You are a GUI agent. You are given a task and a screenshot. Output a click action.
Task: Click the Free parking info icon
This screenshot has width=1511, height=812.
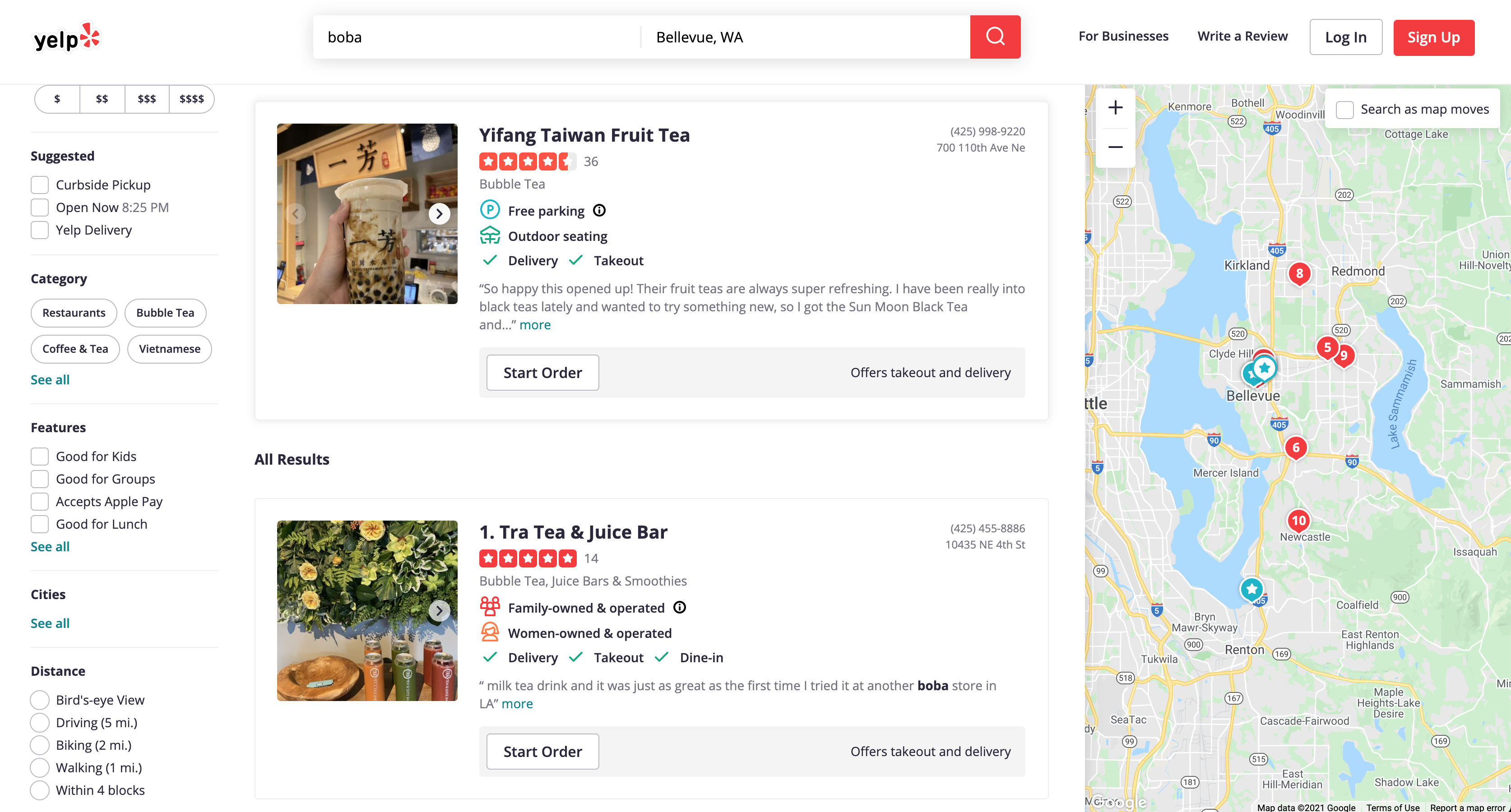[x=599, y=211]
